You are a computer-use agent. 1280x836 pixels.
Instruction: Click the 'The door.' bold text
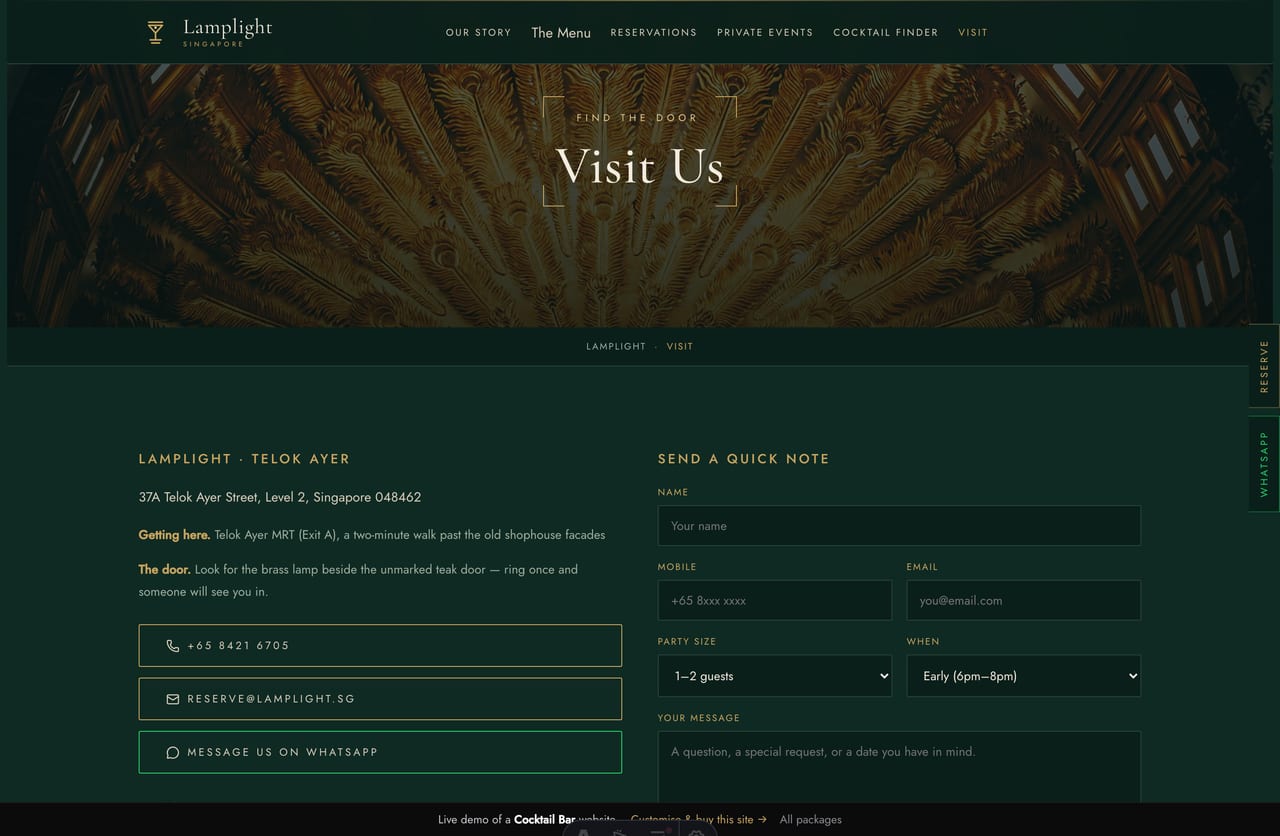[164, 569]
